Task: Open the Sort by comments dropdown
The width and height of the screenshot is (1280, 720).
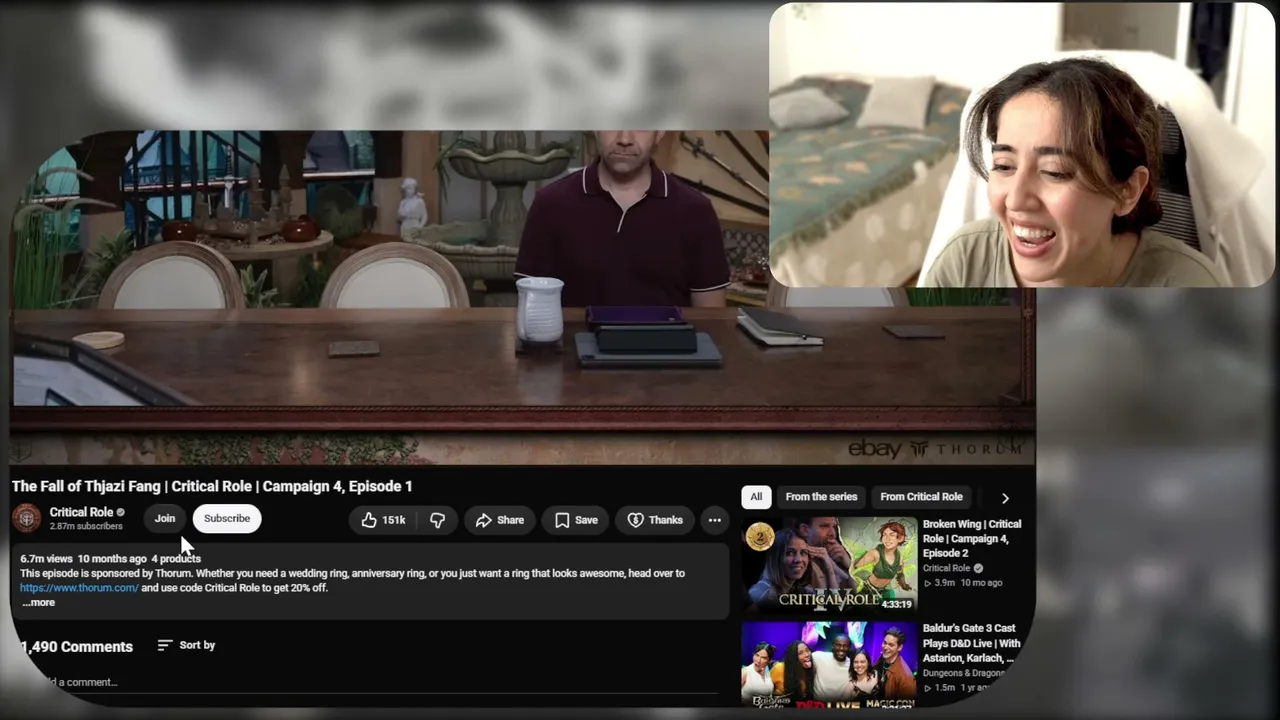Action: 186,645
